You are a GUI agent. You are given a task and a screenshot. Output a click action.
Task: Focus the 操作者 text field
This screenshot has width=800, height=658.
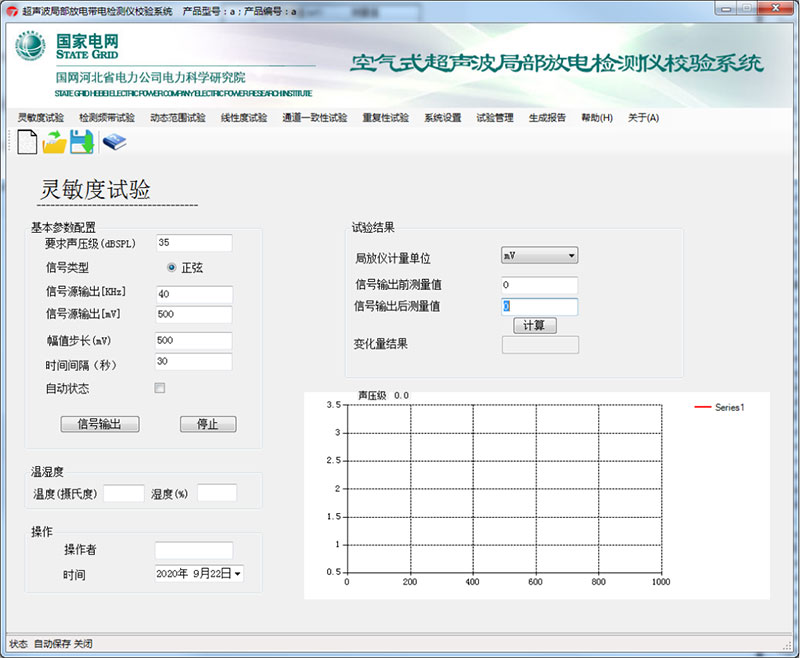tap(193, 550)
